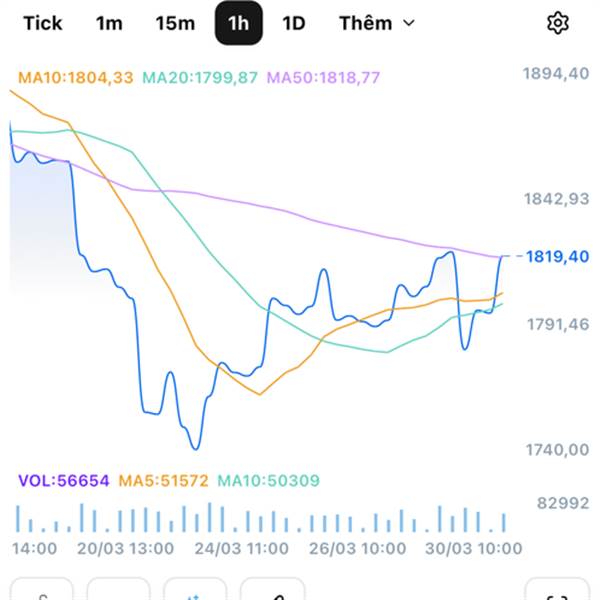Switch to the Tick timeframe
600x600 pixels.
(42, 23)
